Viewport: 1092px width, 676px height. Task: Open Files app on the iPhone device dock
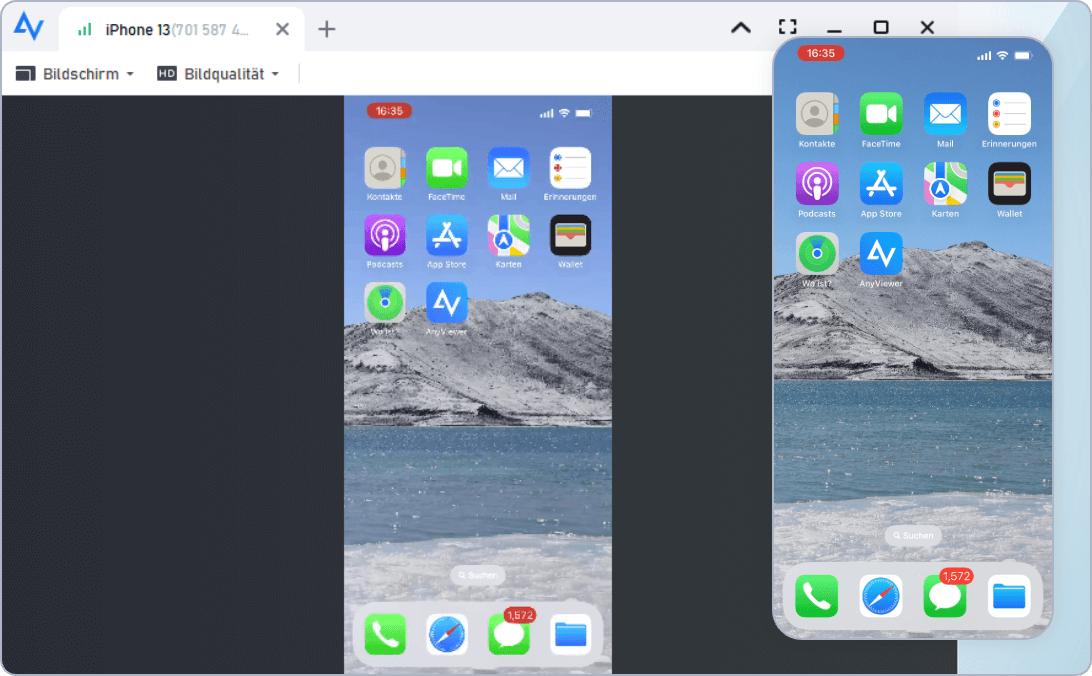click(1009, 597)
